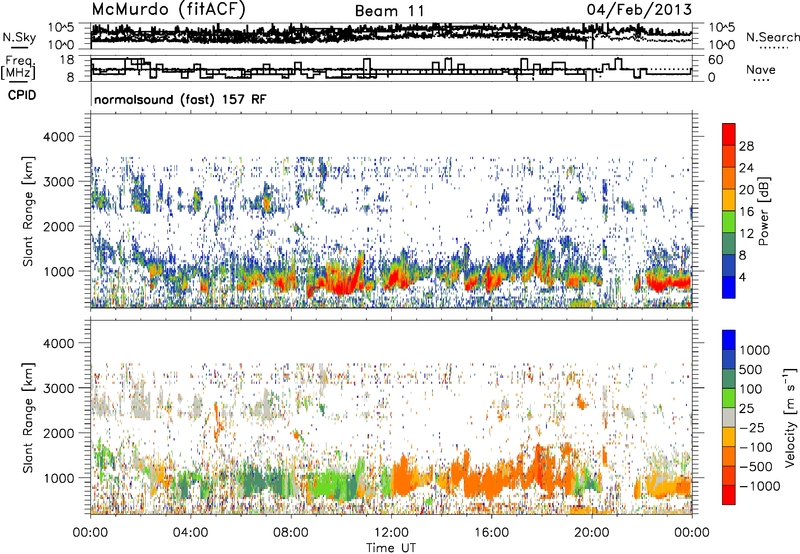Click the 08:00 time axis tick label
Screen dimensions: 800x554
pos(291,532)
